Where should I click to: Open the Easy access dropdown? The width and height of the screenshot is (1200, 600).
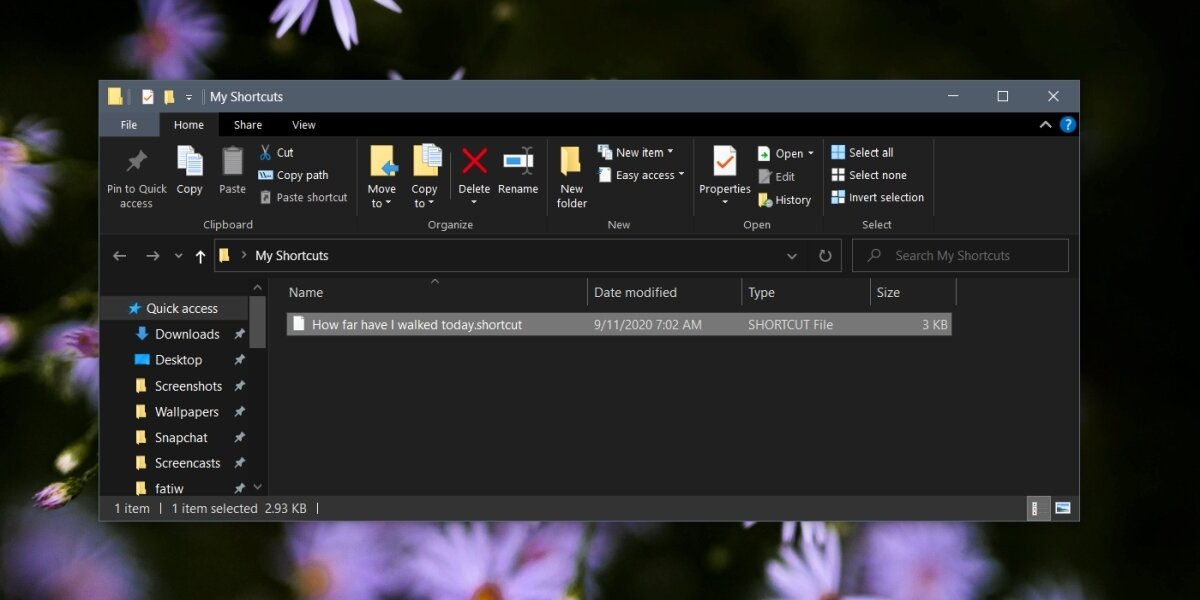tap(650, 175)
